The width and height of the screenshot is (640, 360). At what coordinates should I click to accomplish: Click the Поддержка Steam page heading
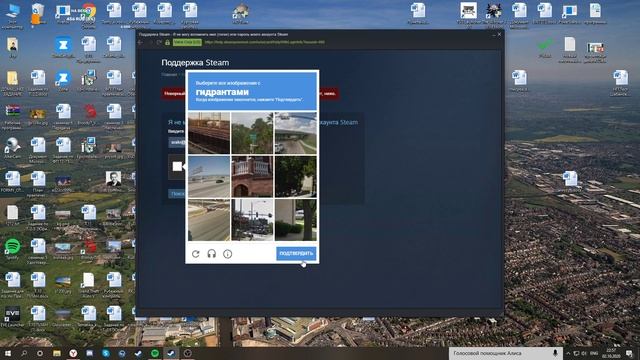tap(195, 62)
